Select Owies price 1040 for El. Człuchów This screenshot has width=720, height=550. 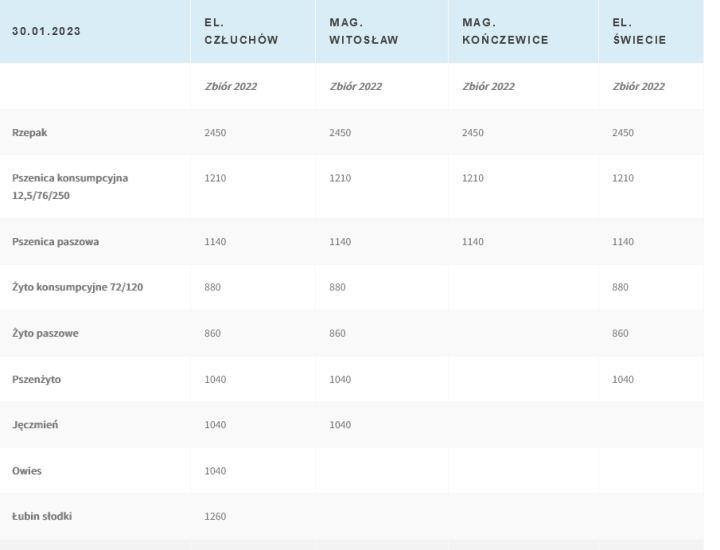(217, 471)
